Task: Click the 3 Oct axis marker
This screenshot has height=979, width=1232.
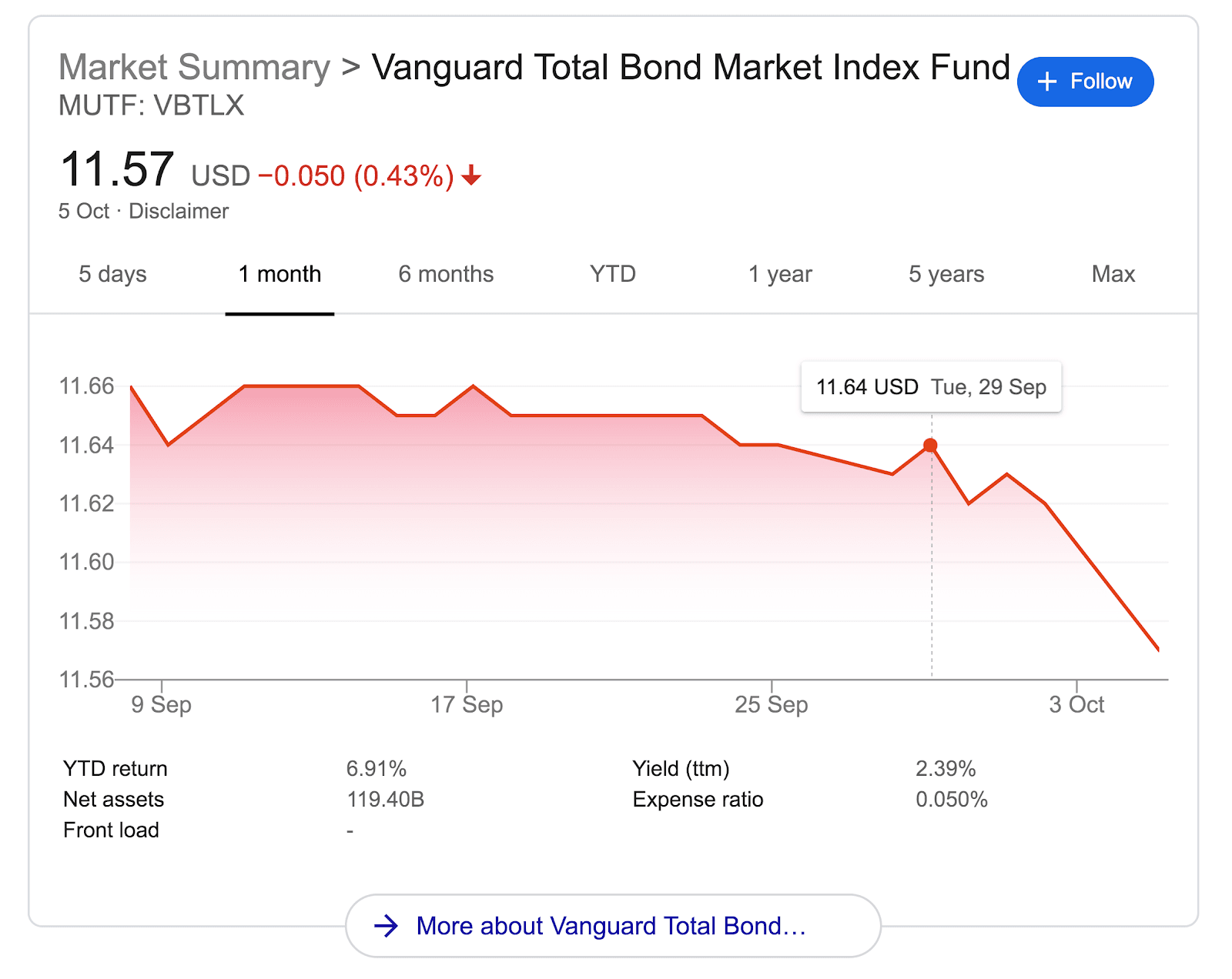Action: pos(1076,704)
